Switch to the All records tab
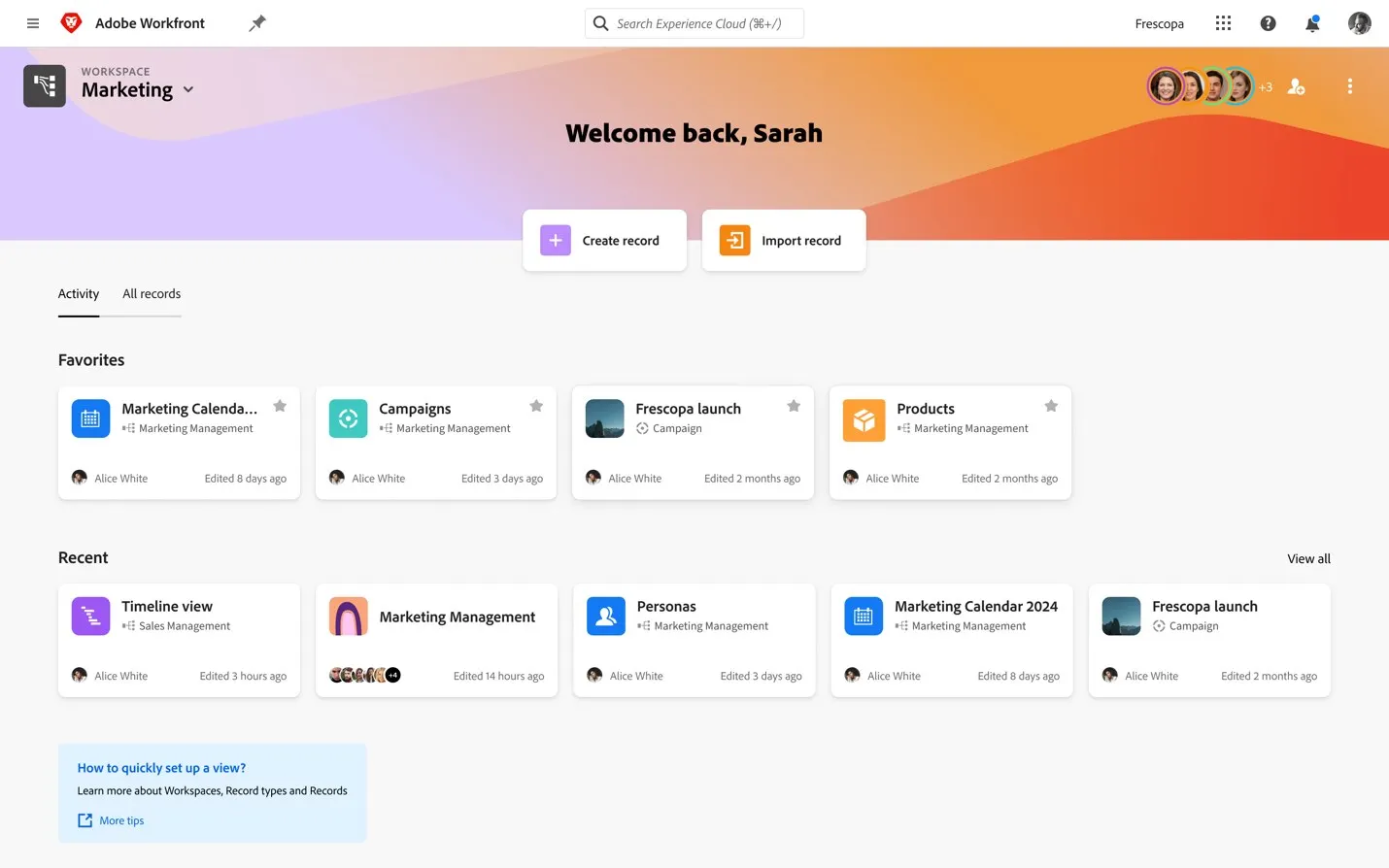 click(151, 293)
